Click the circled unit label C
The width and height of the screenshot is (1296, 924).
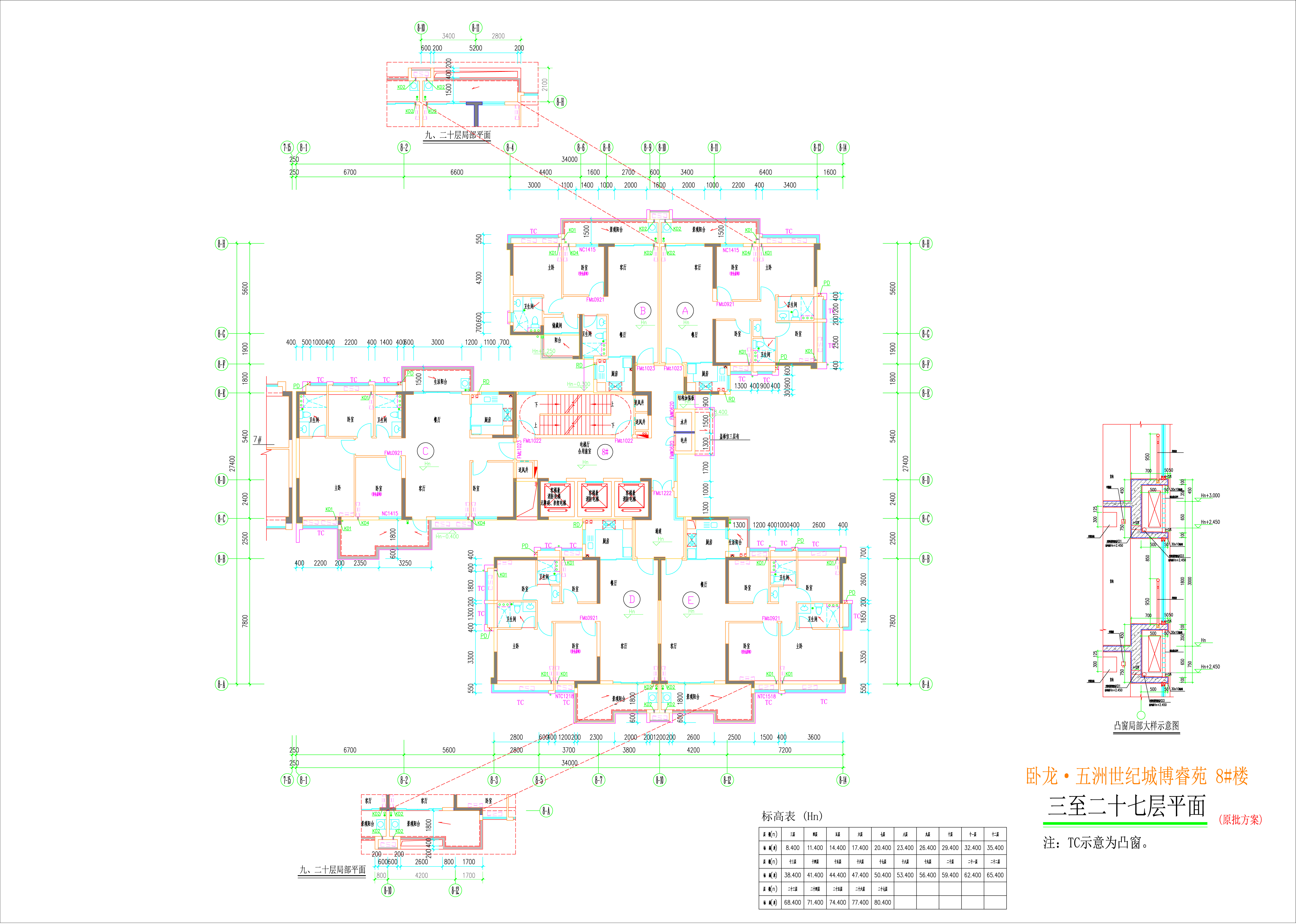[x=426, y=451]
